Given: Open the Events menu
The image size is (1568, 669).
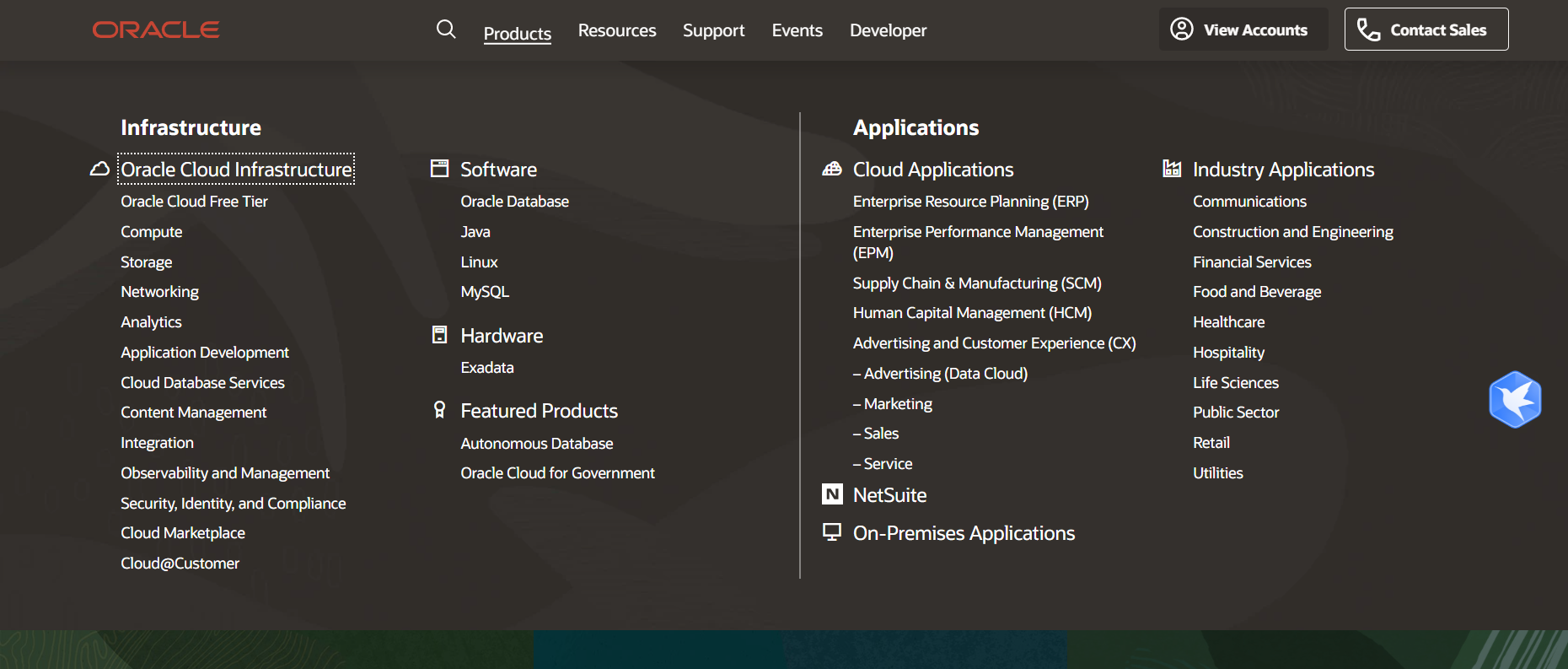Looking at the screenshot, I should click(x=797, y=30).
